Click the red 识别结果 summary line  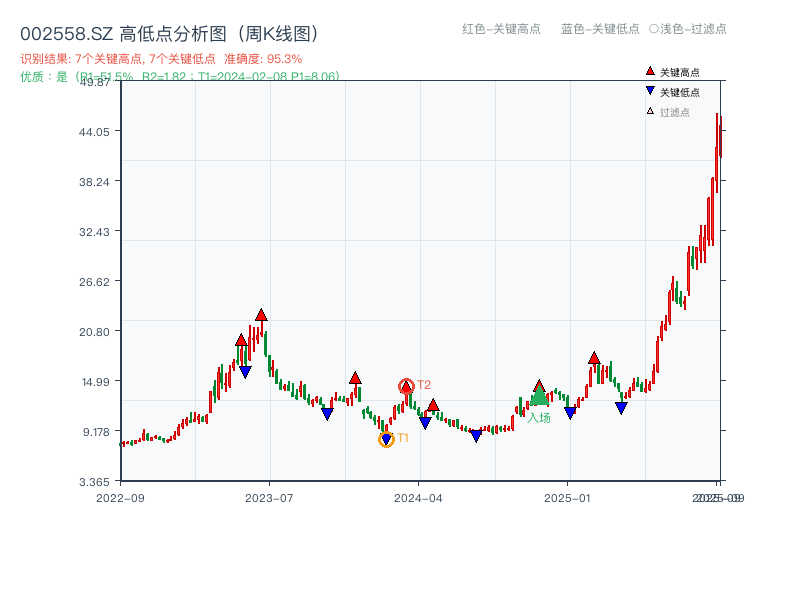click(161, 59)
